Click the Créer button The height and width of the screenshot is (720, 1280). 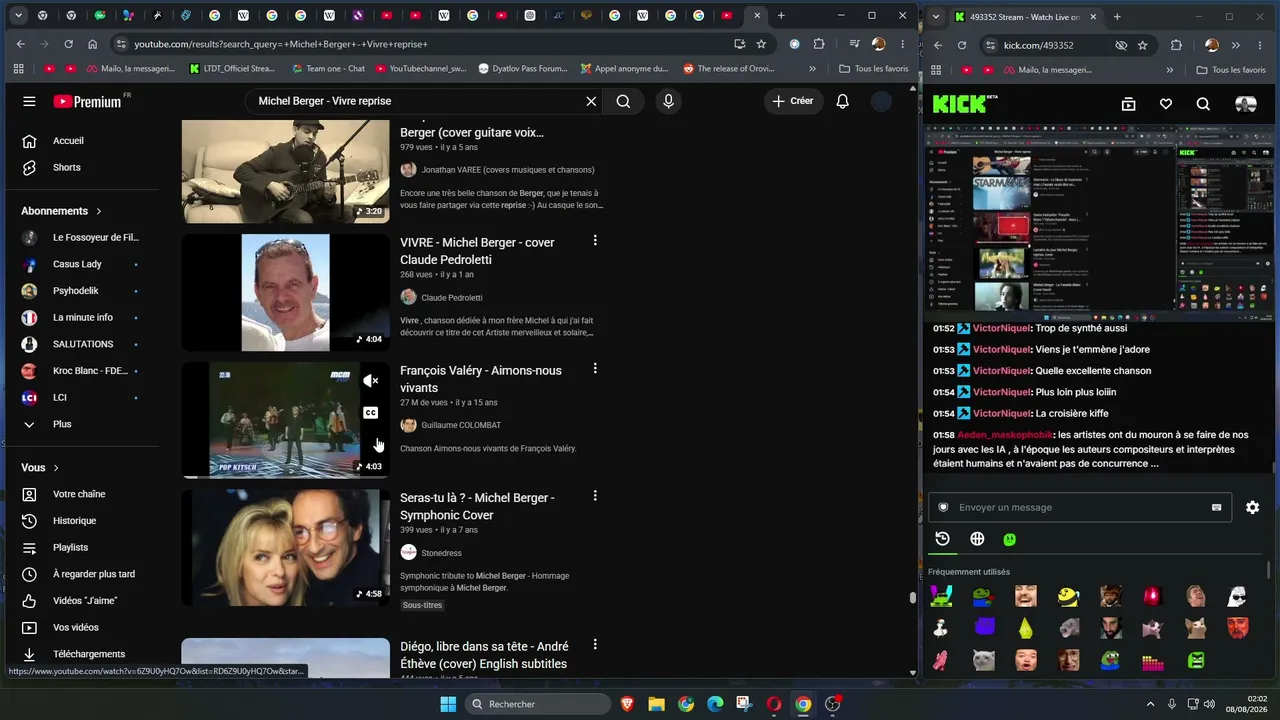792,101
